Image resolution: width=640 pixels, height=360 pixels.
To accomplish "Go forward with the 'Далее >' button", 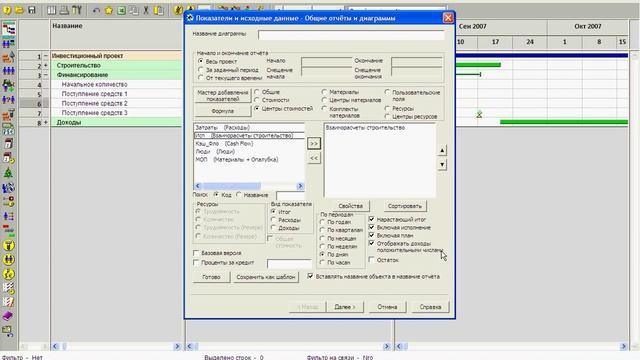I will [345, 307].
